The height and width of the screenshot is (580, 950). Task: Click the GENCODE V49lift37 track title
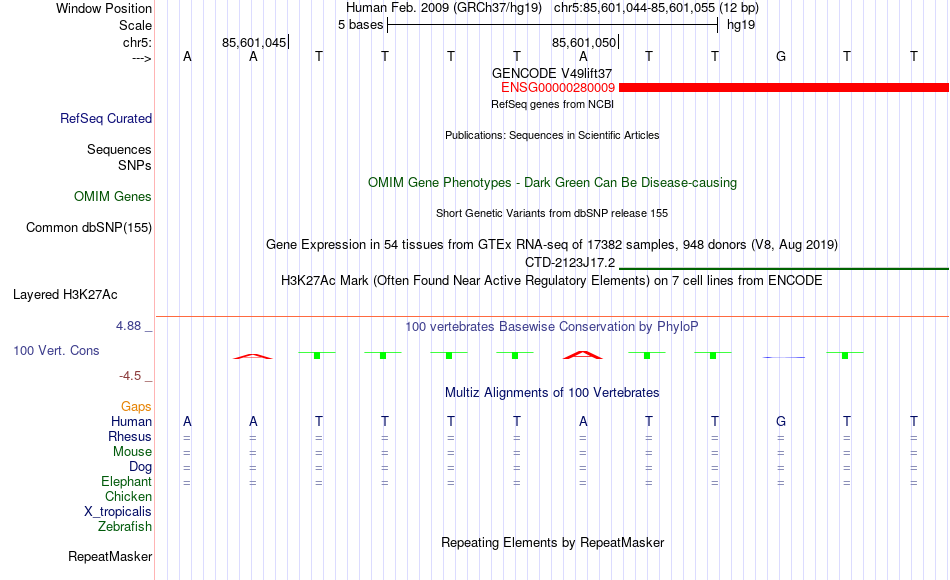point(552,73)
